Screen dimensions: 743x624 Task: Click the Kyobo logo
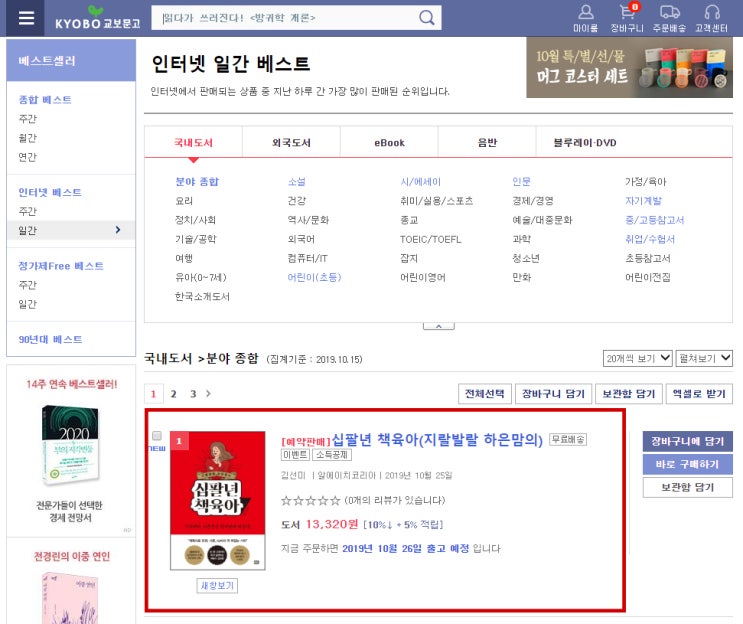[x=97, y=18]
